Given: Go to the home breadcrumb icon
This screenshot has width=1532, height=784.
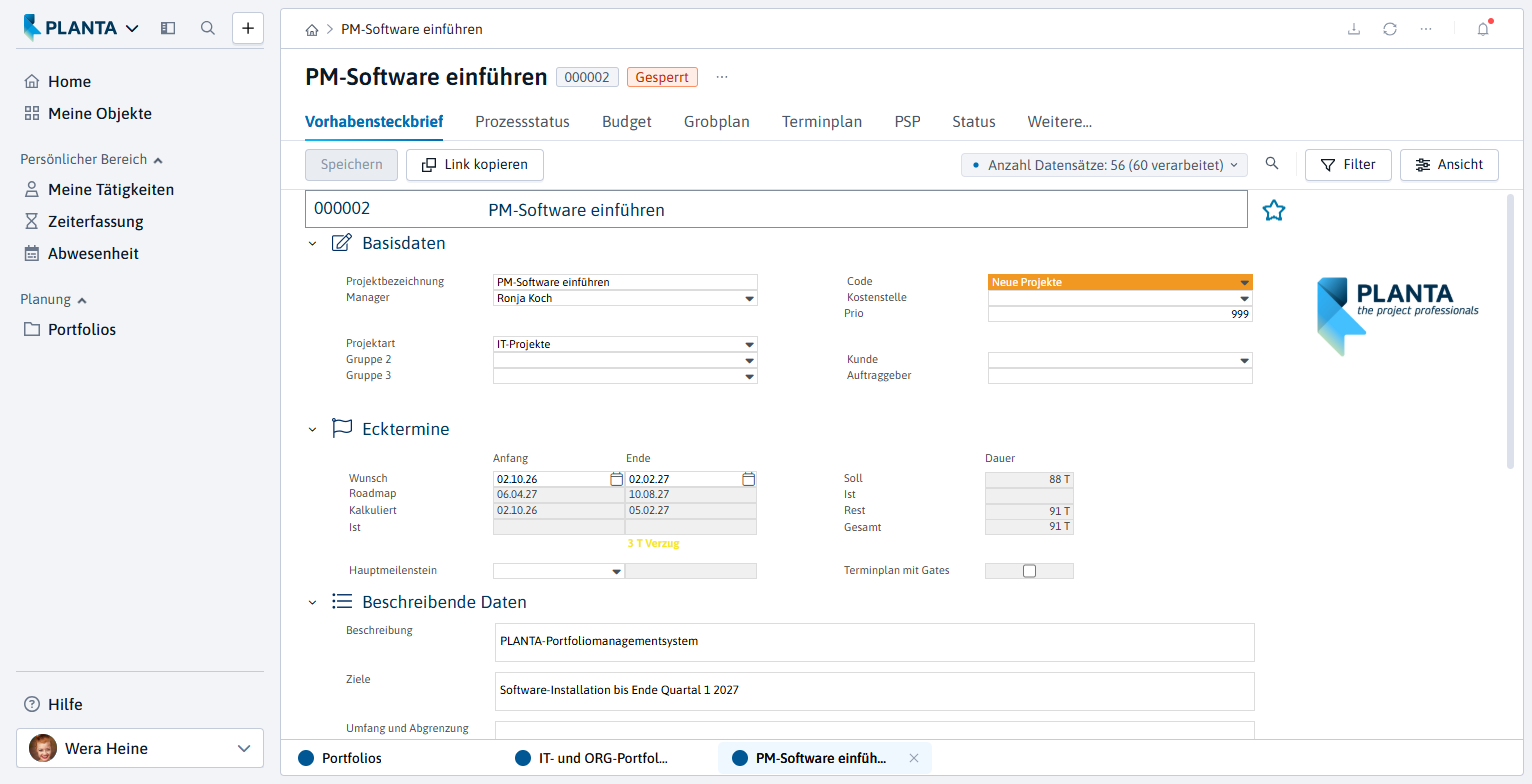Looking at the screenshot, I should (x=312, y=29).
